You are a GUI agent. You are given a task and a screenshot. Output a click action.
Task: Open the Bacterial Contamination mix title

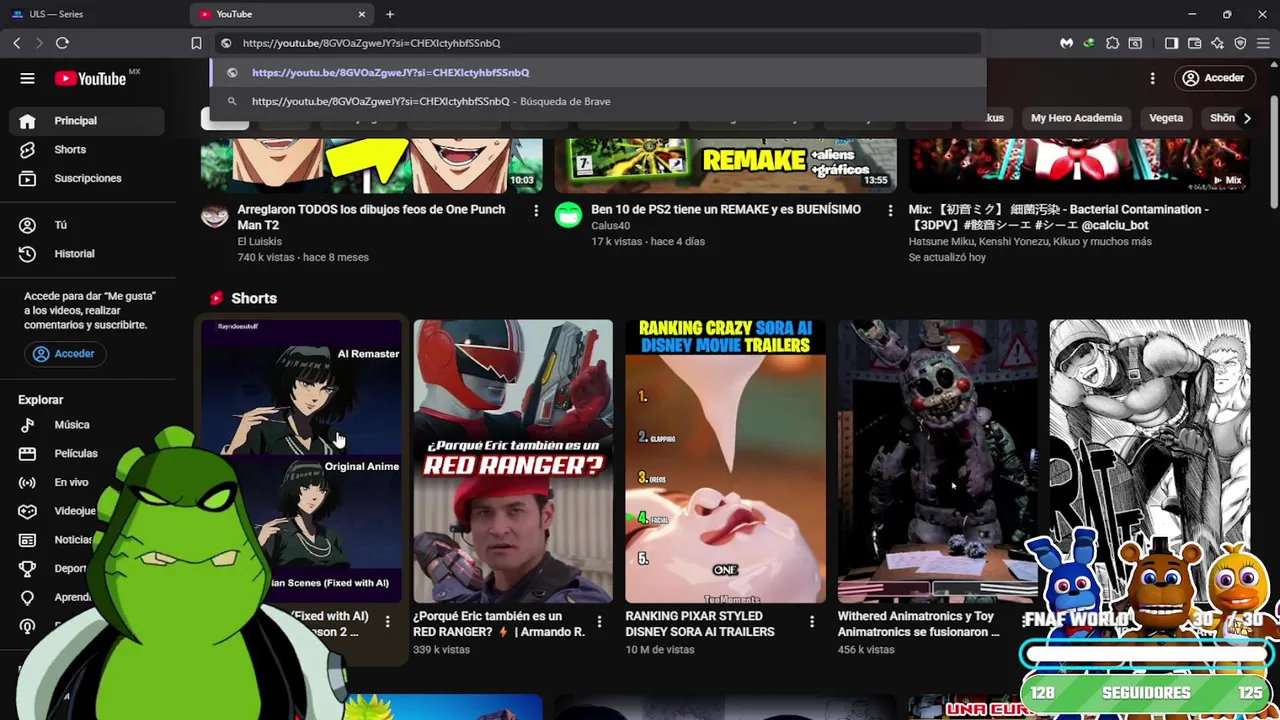pos(1058,217)
